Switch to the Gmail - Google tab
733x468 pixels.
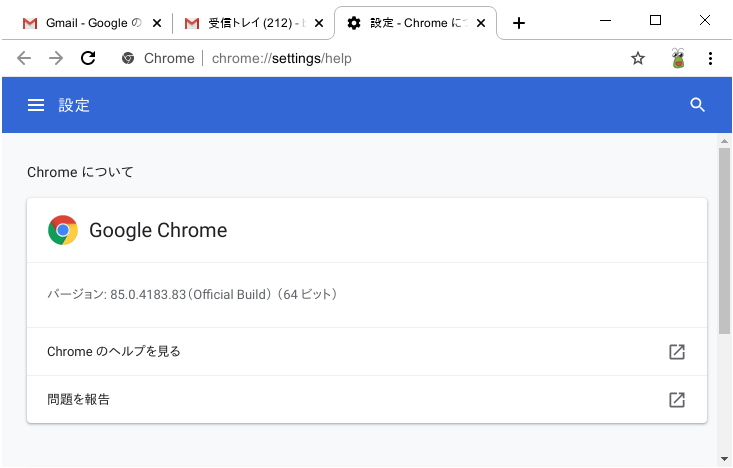[x=92, y=23]
